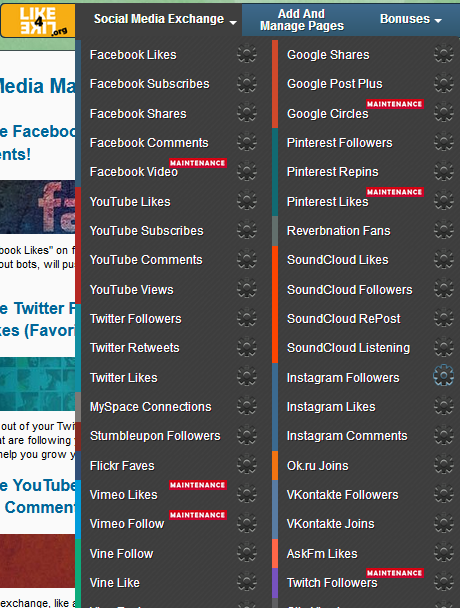
Task: Click the VKontakte Joins menu entry
Action: pos(330,524)
